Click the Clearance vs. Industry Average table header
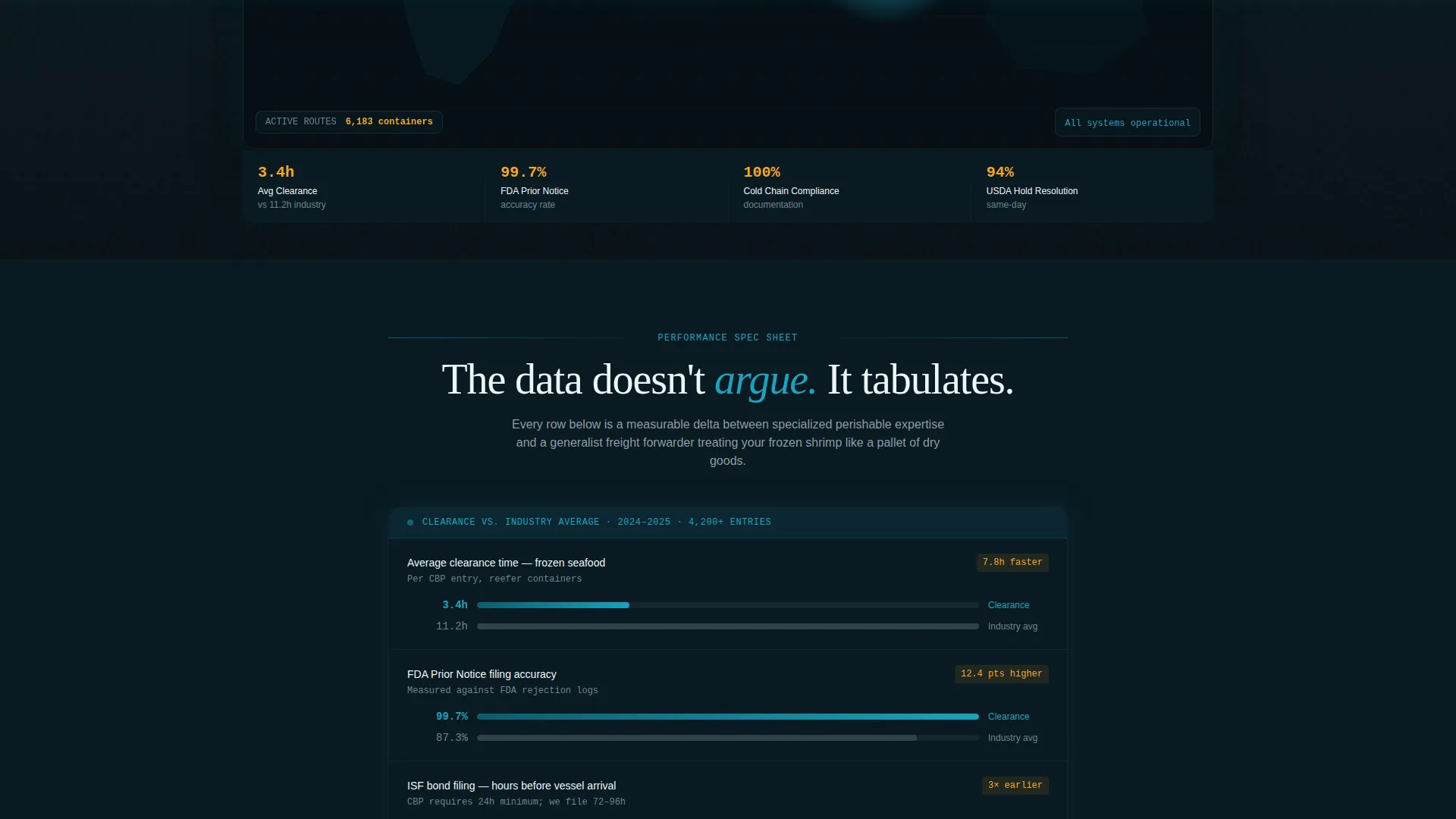Image resolution: width=1456 pixels, height=819 pixels. pyautogui.click(x=728, y=522)
